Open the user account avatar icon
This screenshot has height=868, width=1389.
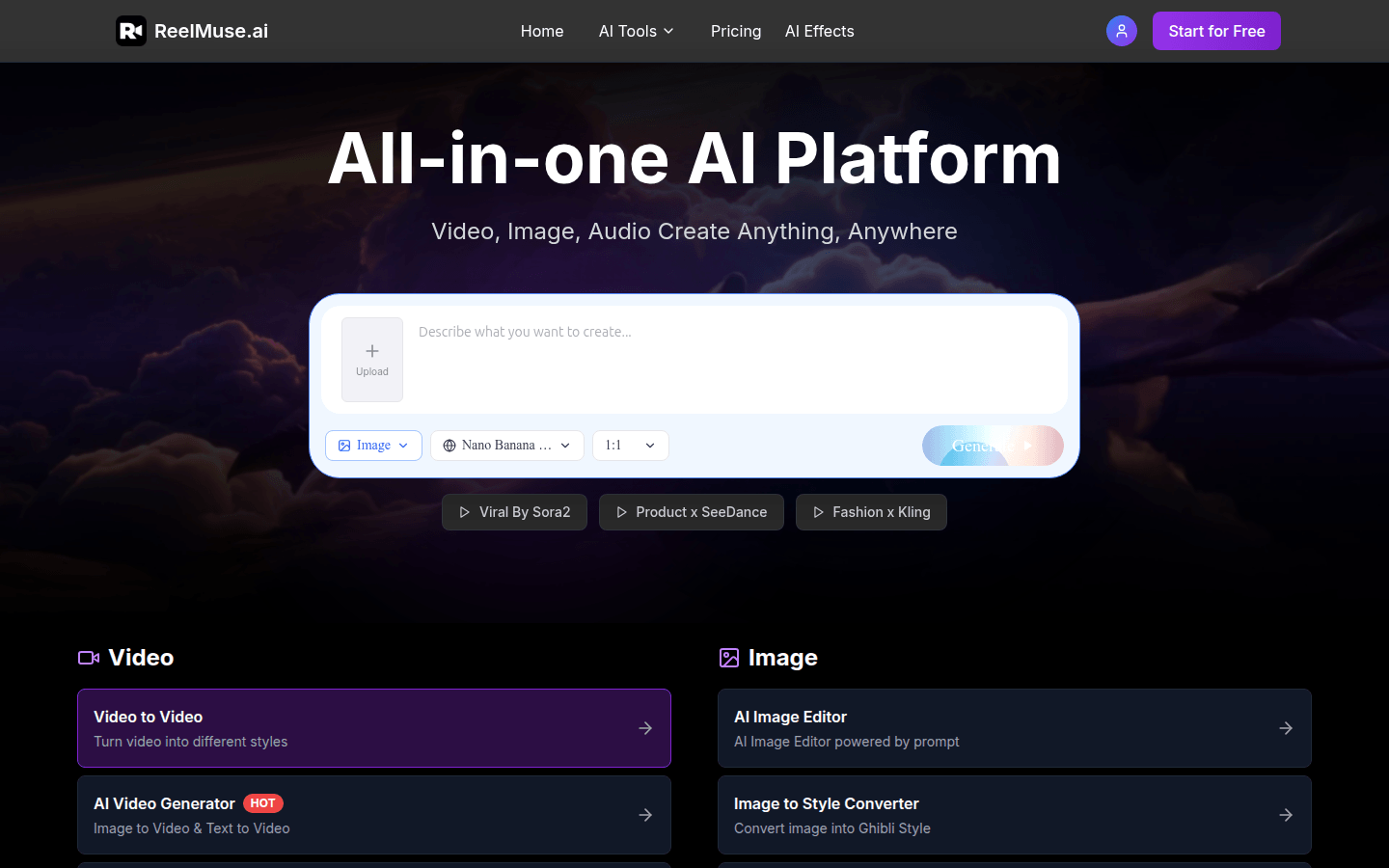1121,31
